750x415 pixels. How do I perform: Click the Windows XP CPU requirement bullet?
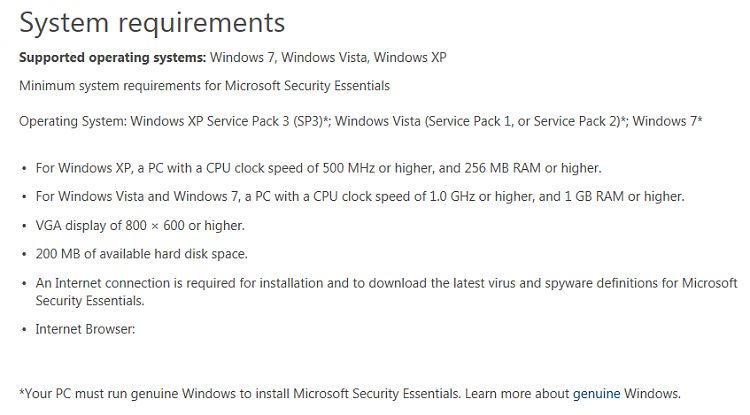(319, 168)
